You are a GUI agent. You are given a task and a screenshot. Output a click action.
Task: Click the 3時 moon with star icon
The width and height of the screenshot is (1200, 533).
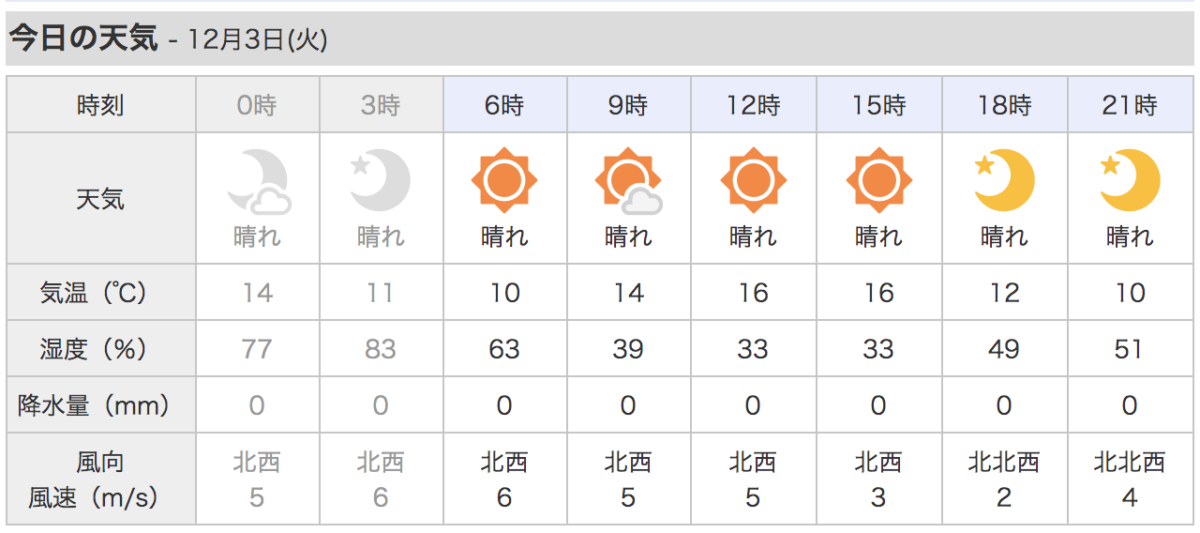point(381,181)
